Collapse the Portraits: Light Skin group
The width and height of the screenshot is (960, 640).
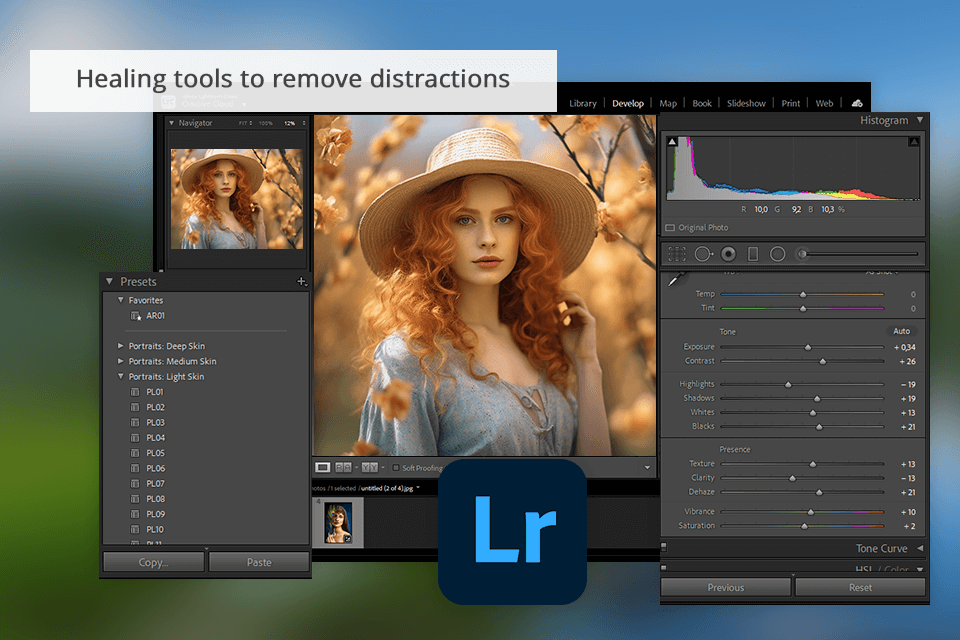point(121,377)
